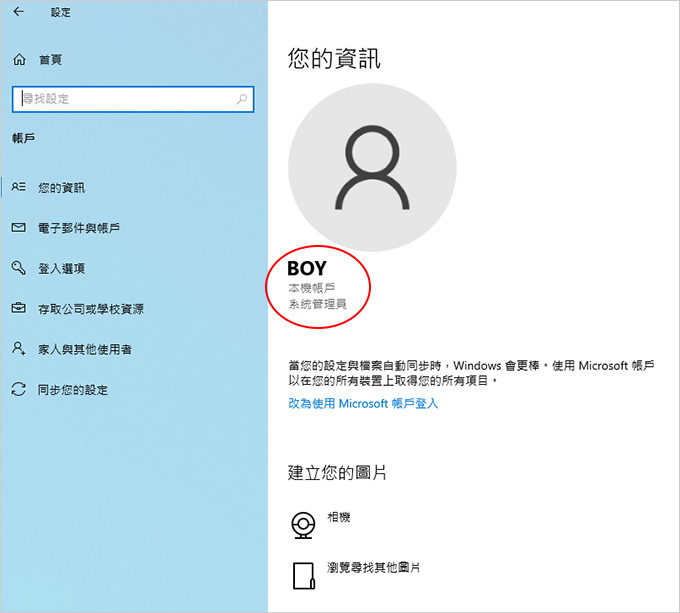The width and height of the screenshot is (680, 613).
Task: Click the 系統管理員 text
Action: (x=317, y=304)
